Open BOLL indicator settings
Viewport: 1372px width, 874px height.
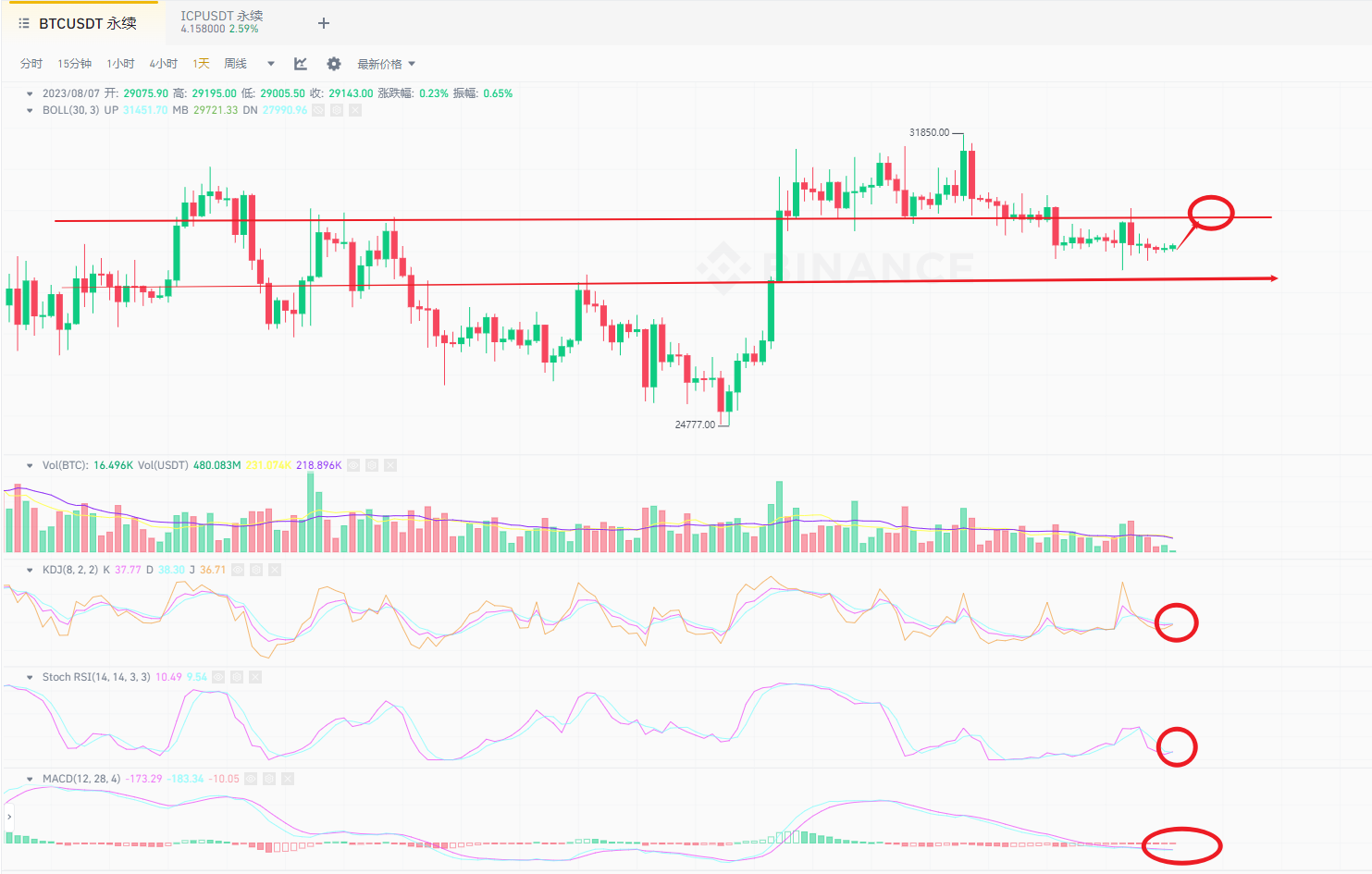click(x=337, y=110)
